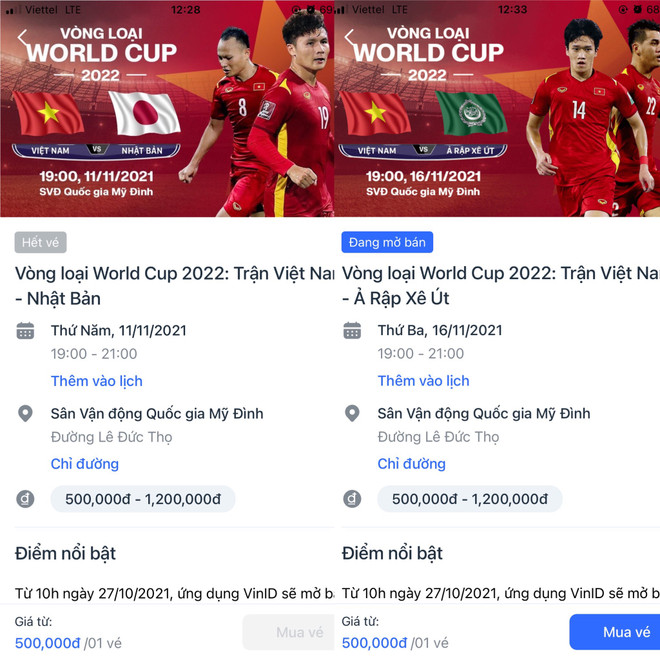Open Chỉ đường directions for Japan match

[85, 464]
